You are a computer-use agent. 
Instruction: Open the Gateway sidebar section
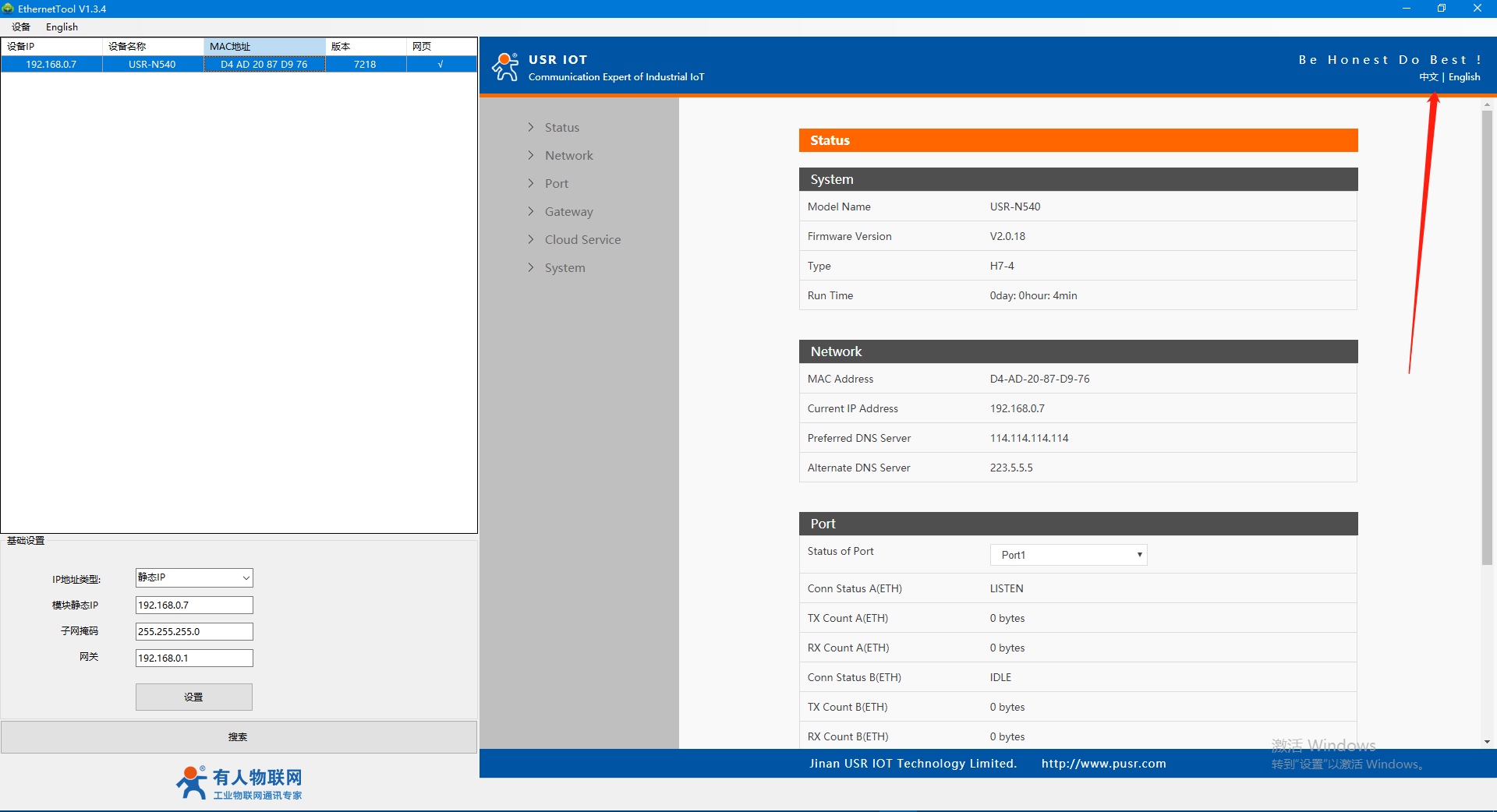(568, 212)
